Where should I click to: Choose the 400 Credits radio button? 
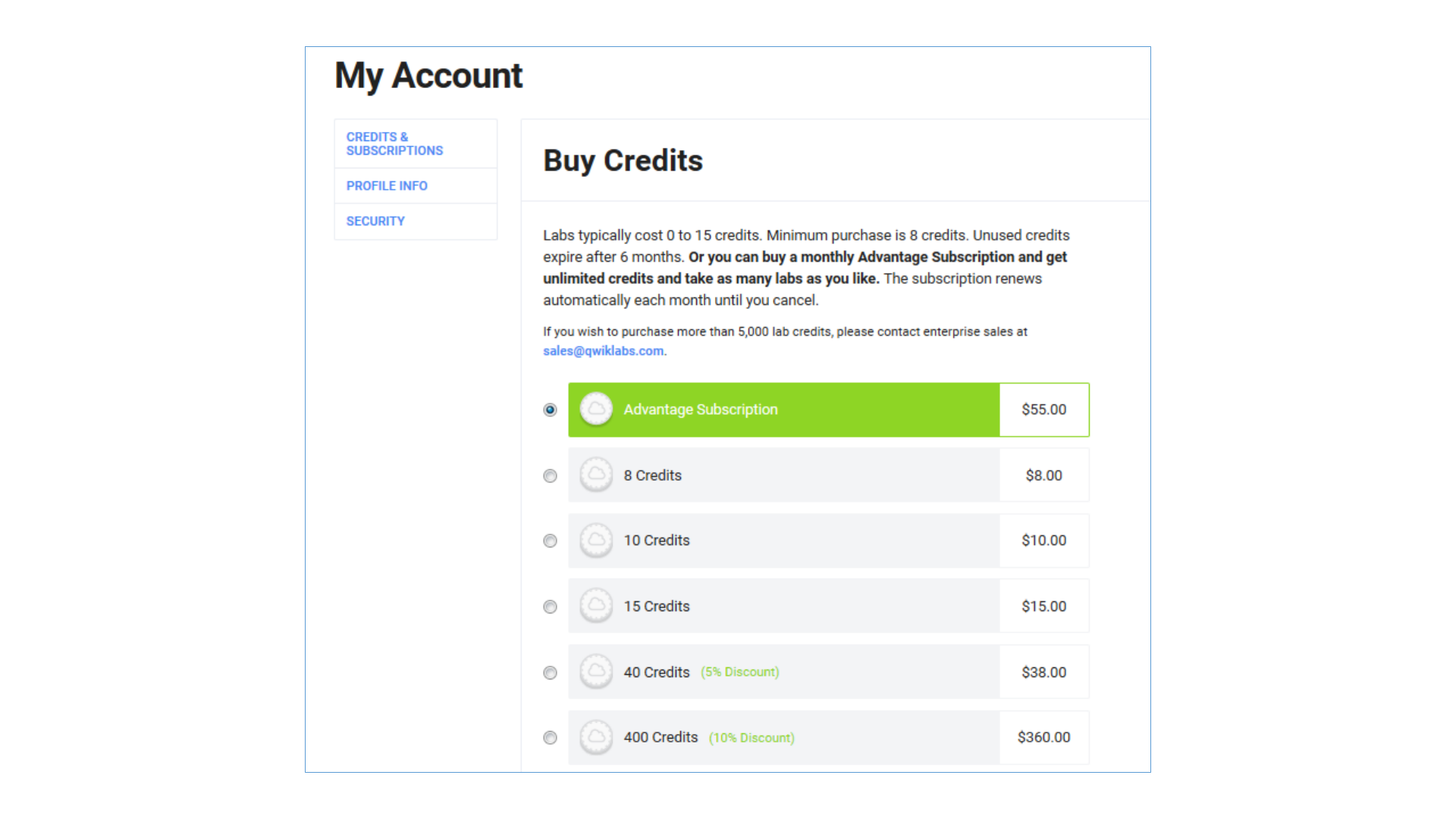[x=551, y=738]
